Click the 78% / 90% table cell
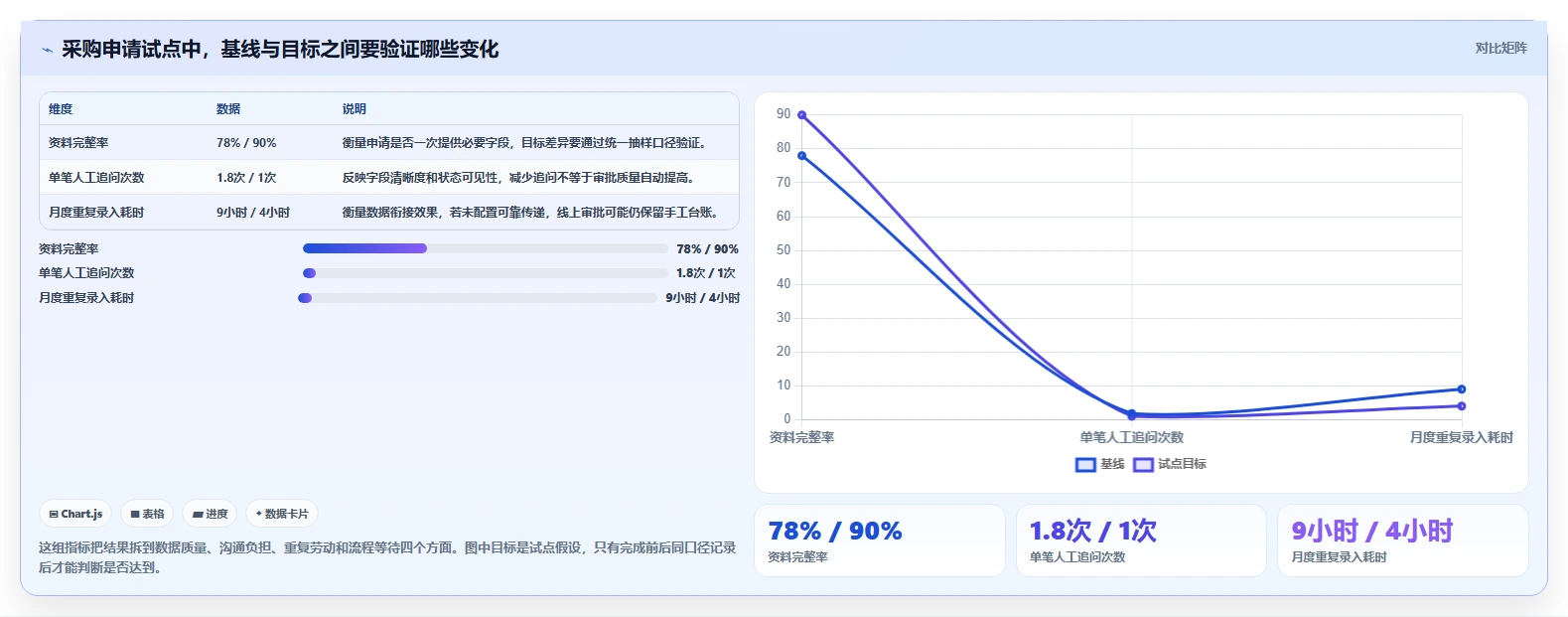The image size is (1568, 617). point(246,143)
